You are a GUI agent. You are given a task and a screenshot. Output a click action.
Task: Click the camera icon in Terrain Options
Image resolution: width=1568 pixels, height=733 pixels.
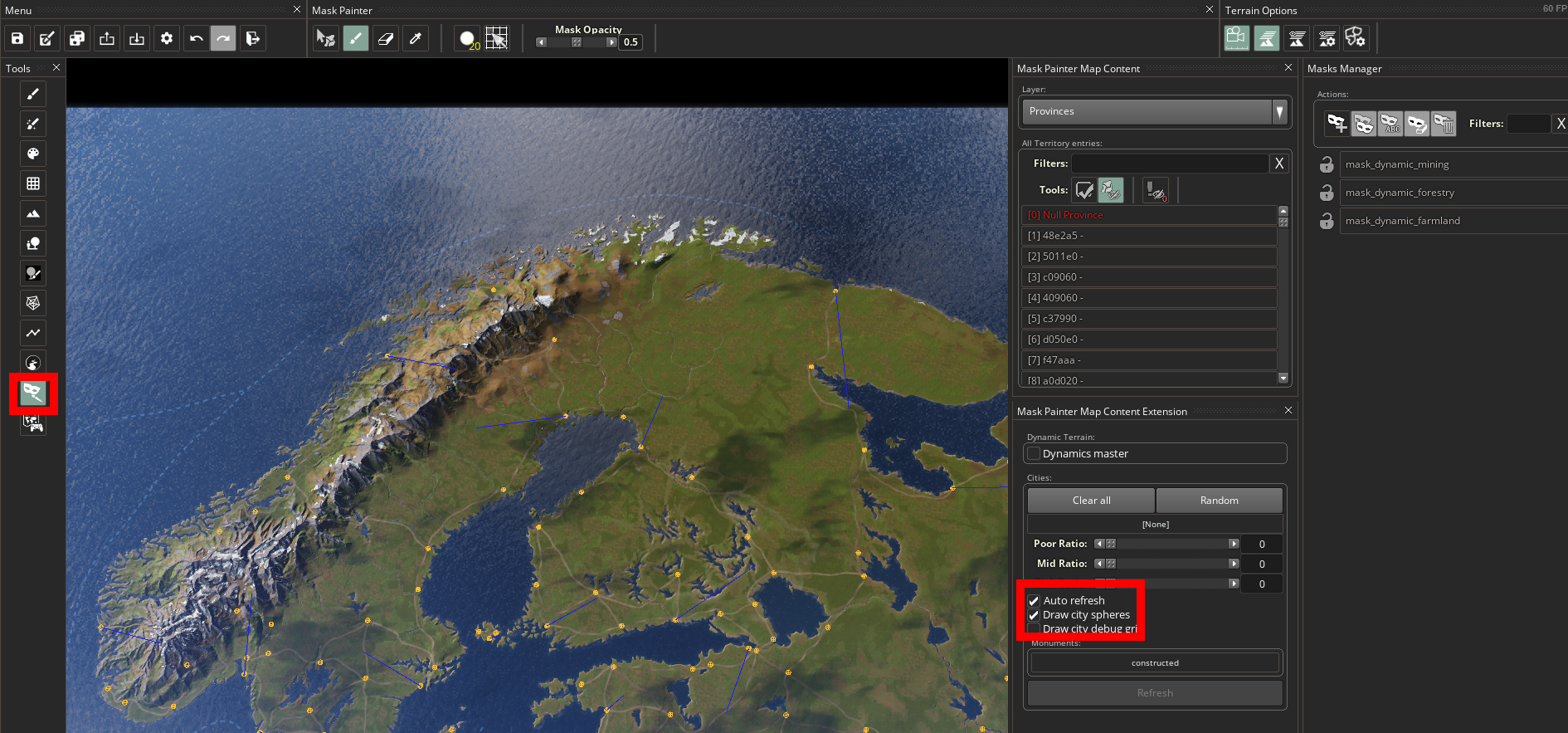pos(1236,38)
